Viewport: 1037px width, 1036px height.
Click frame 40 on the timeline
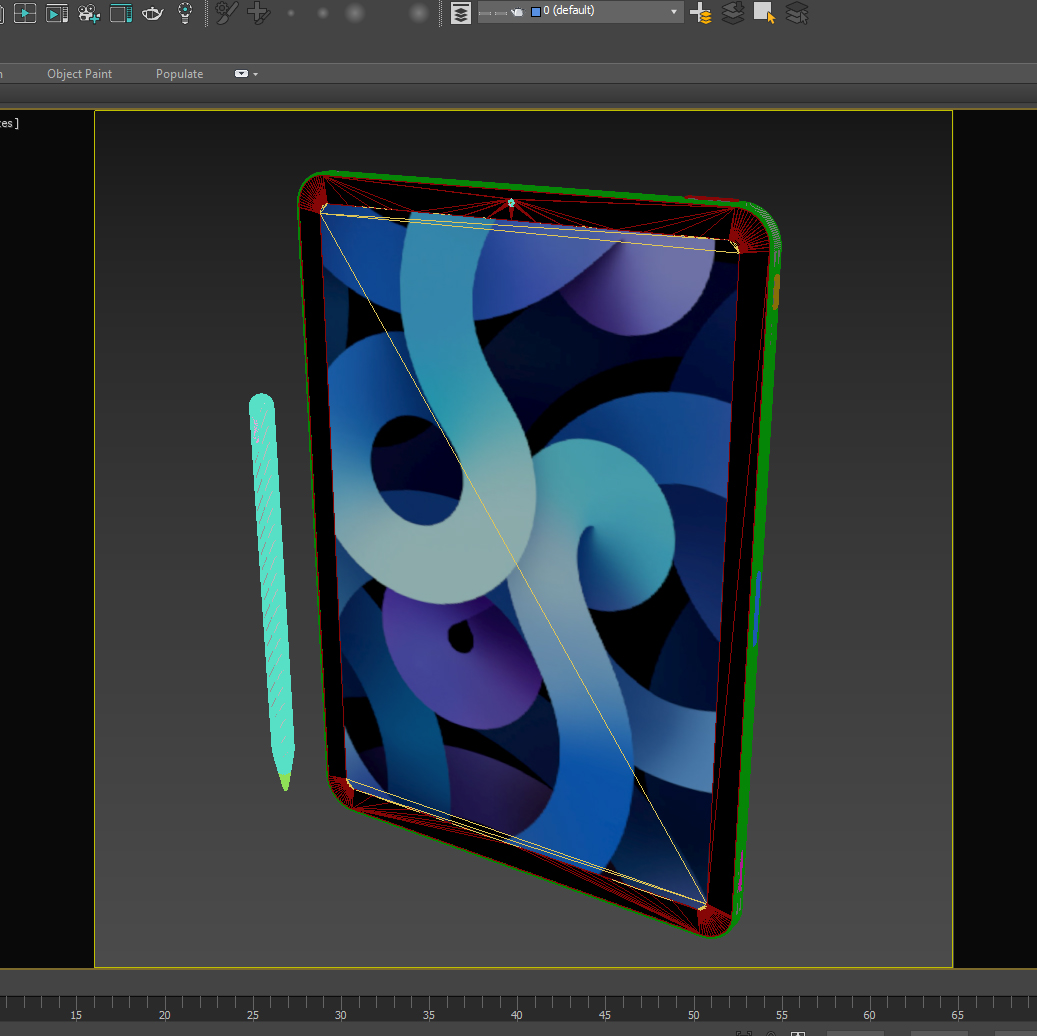516,1004
